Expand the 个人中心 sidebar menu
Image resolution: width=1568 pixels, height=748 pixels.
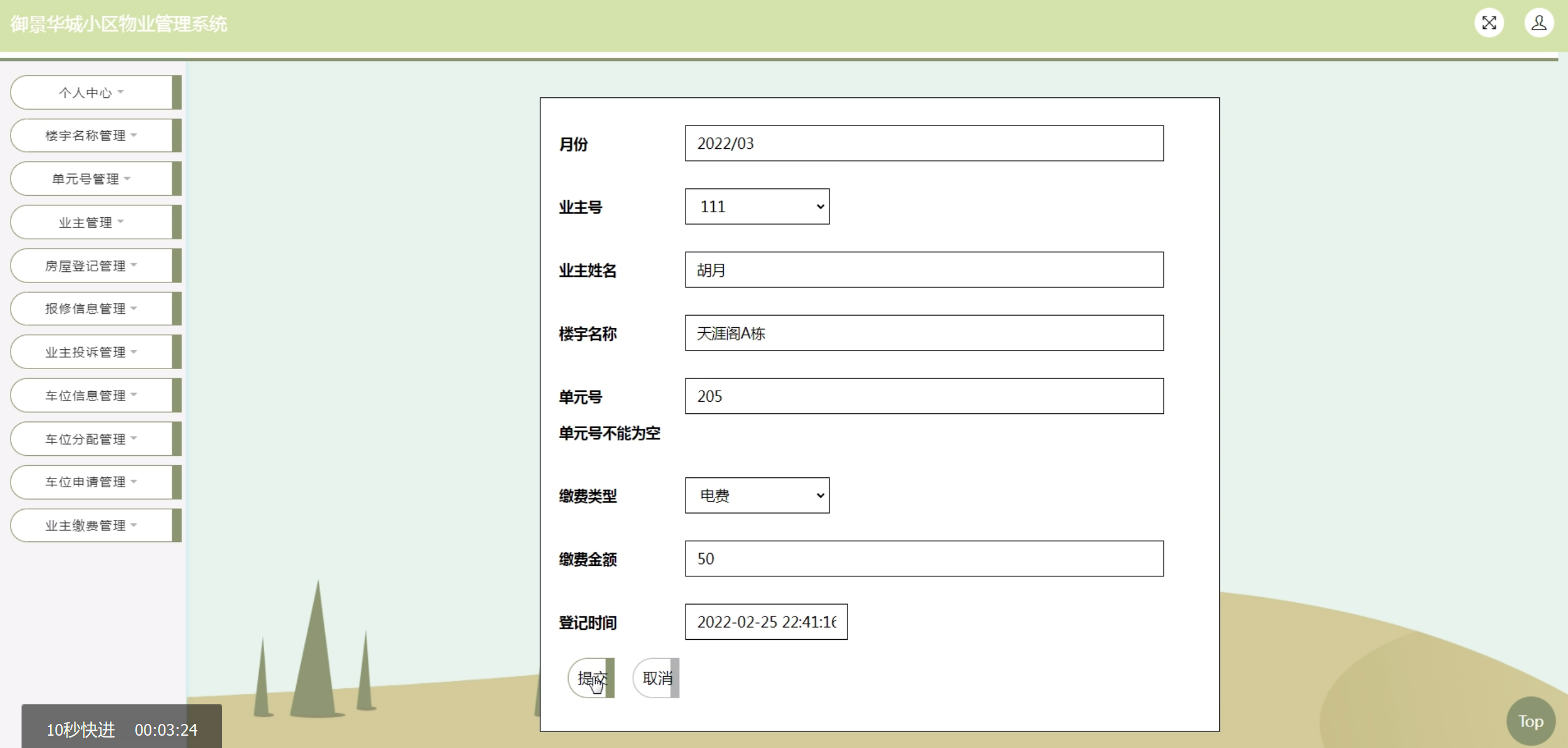coord(91,93)
